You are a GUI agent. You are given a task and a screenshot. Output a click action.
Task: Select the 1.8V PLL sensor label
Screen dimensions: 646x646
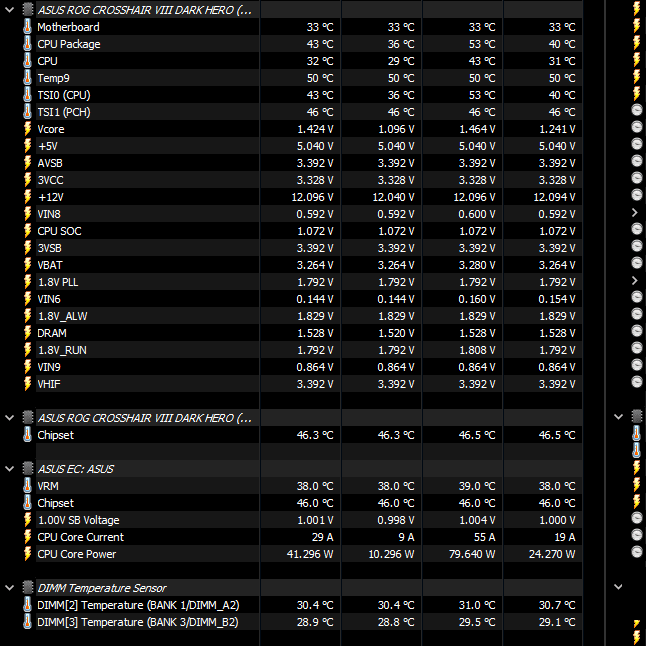[58, 282]
